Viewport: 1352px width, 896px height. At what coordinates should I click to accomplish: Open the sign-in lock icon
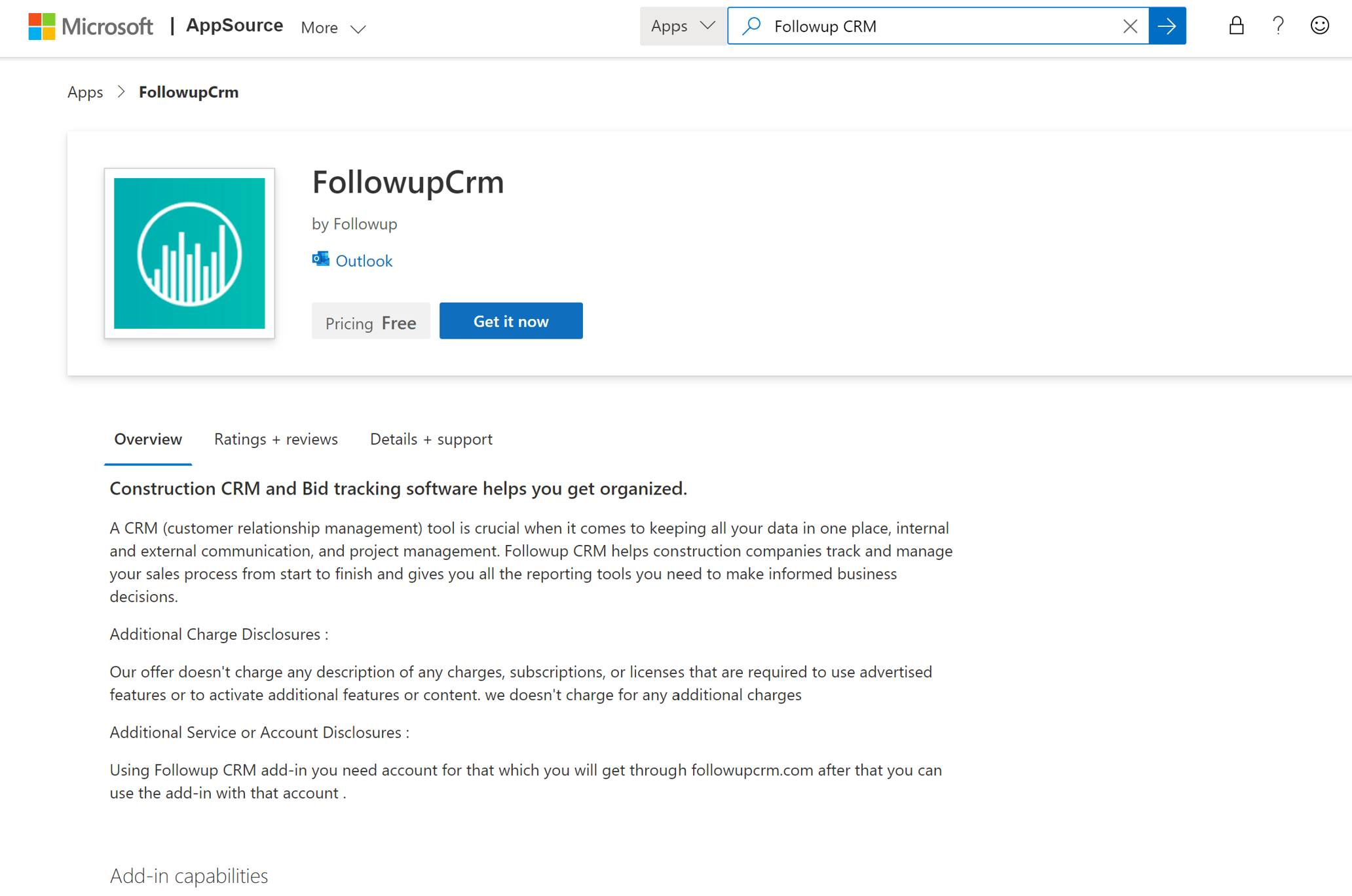[1236, 26]
